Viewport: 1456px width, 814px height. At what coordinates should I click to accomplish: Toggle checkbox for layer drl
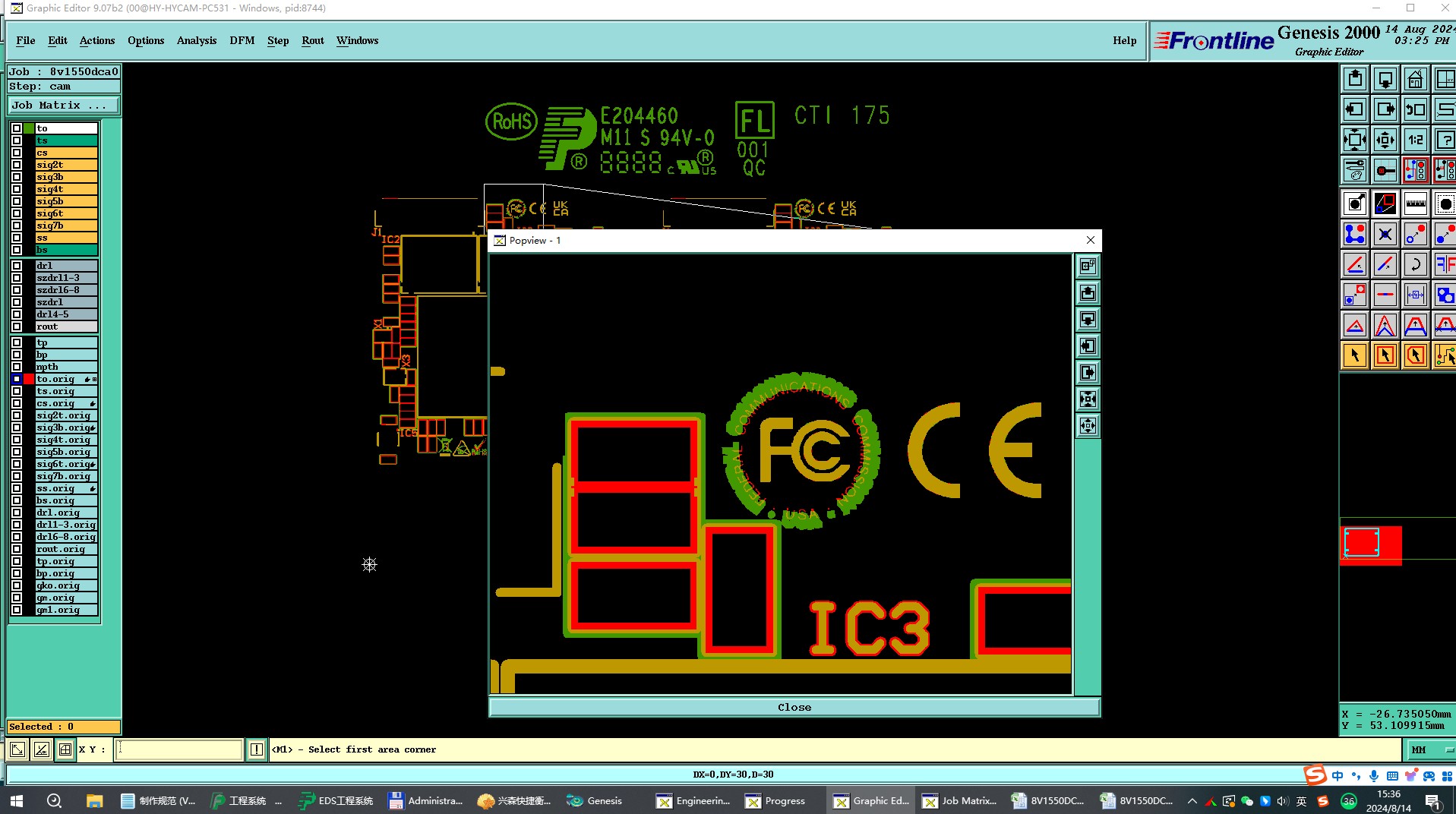(17, 266)
